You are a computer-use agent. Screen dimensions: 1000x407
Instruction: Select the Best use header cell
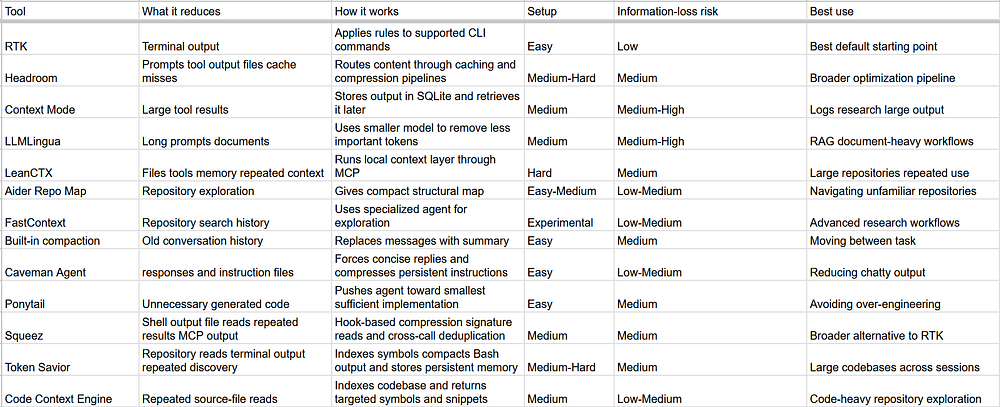[x=902, y=11]
